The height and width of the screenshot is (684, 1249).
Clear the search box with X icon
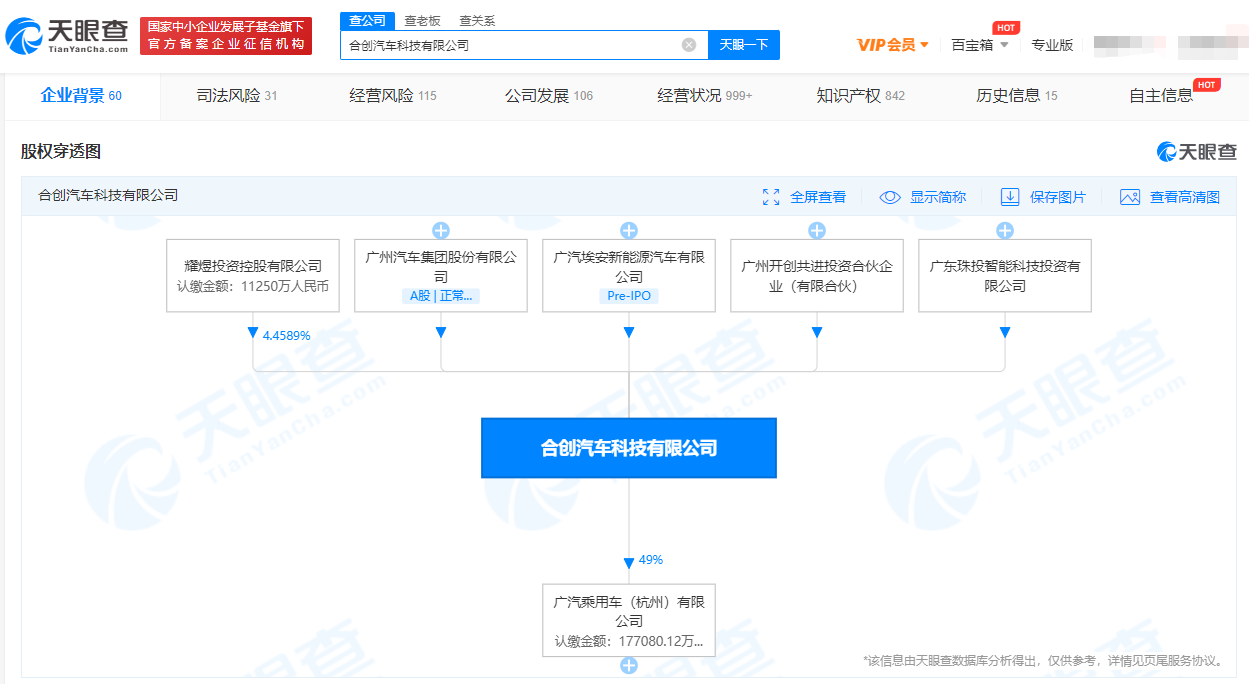689,45
